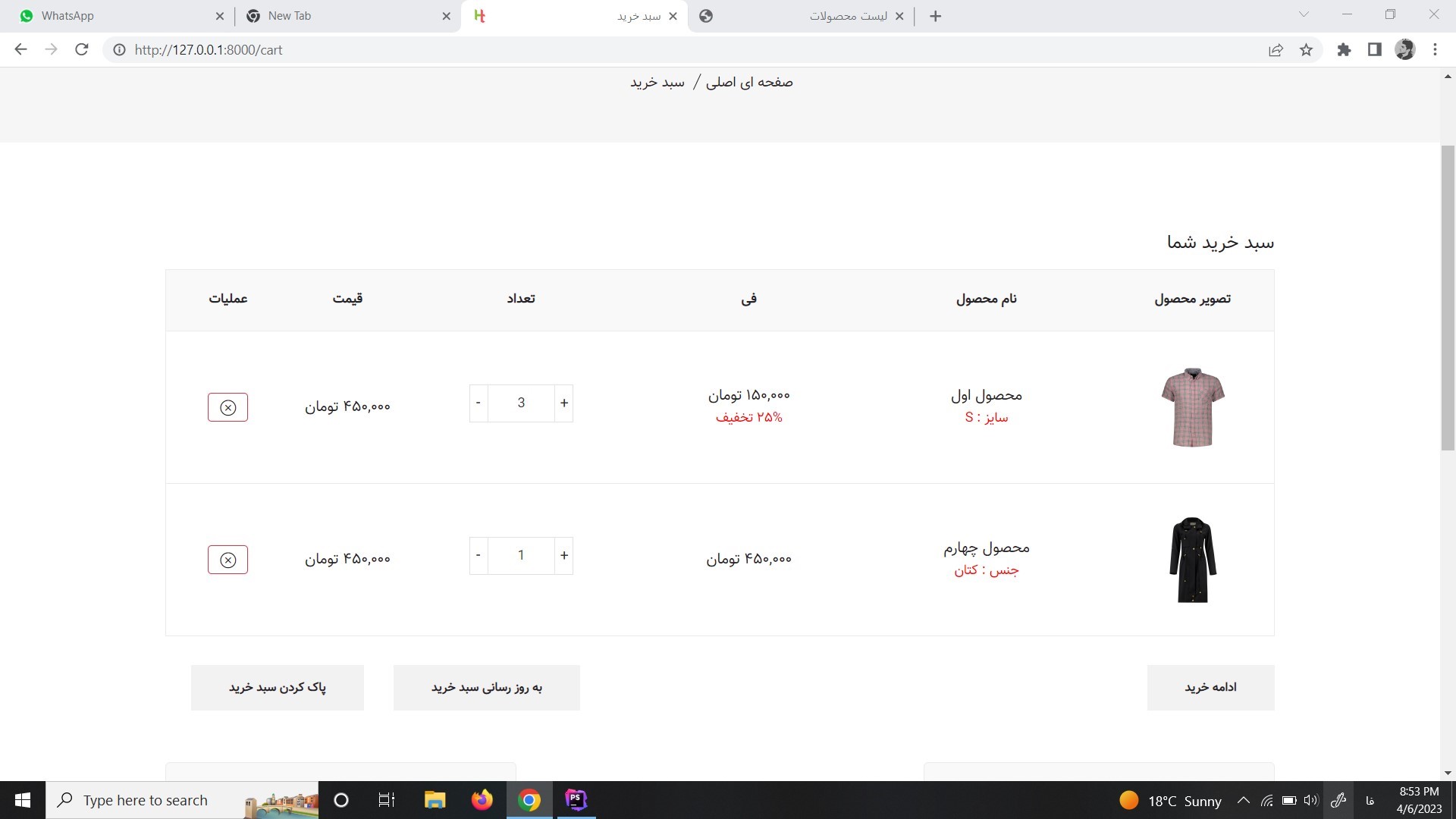The image size is (1456, 819).
Task: Expand hidden icons in the system tray
Action: click(x=1244, y=800)
